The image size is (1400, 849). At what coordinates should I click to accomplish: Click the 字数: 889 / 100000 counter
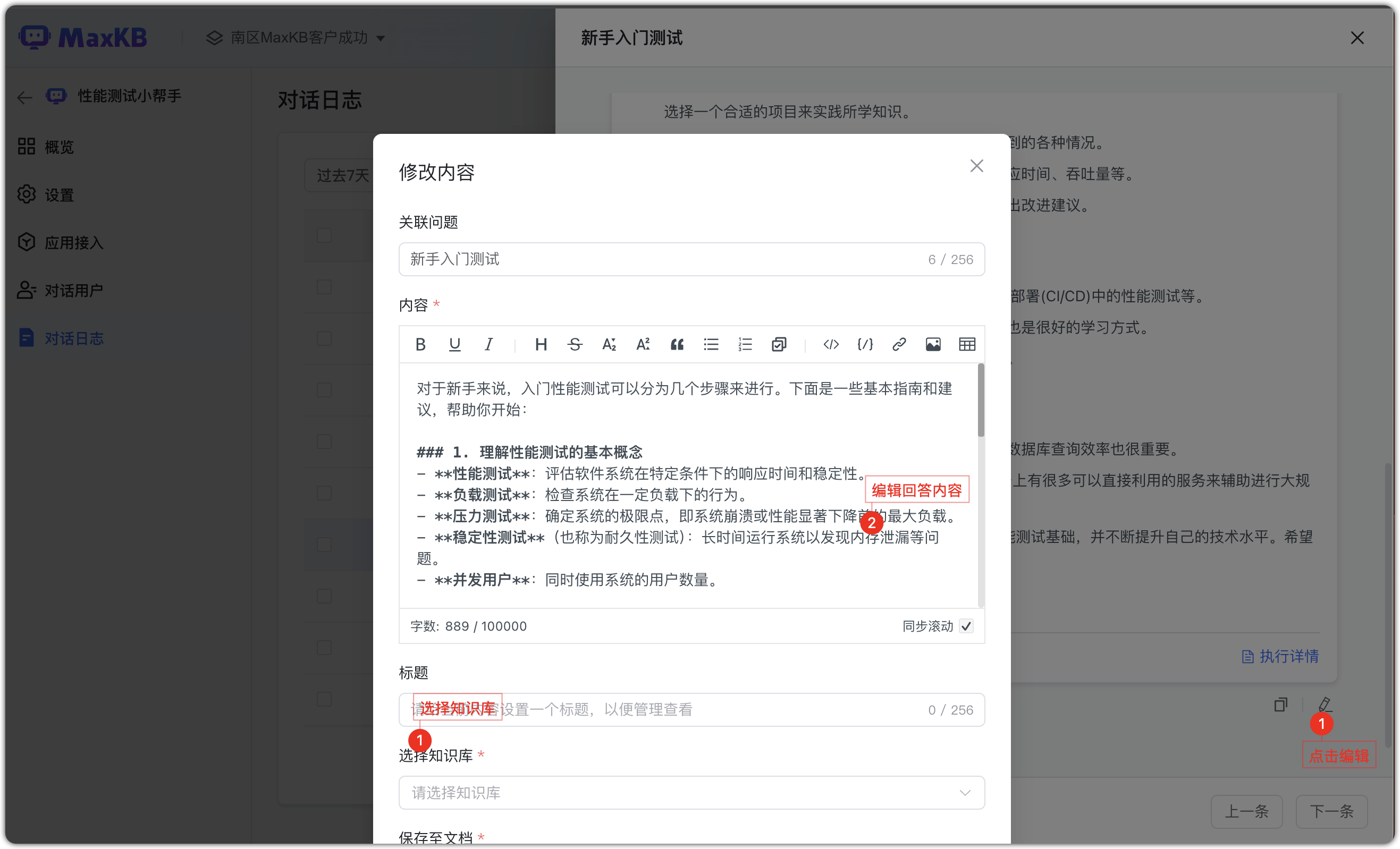coord(468,626)
